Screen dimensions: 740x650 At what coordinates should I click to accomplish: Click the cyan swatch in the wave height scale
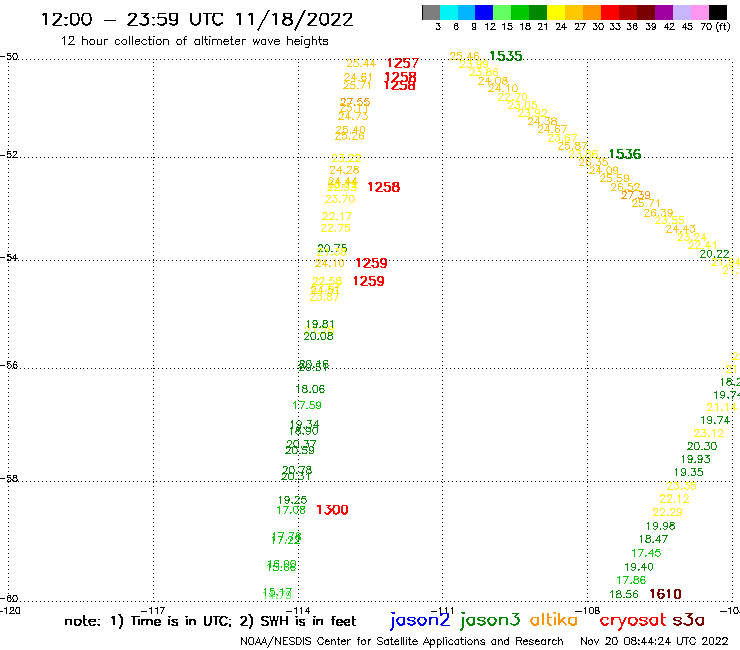[449, 12]
